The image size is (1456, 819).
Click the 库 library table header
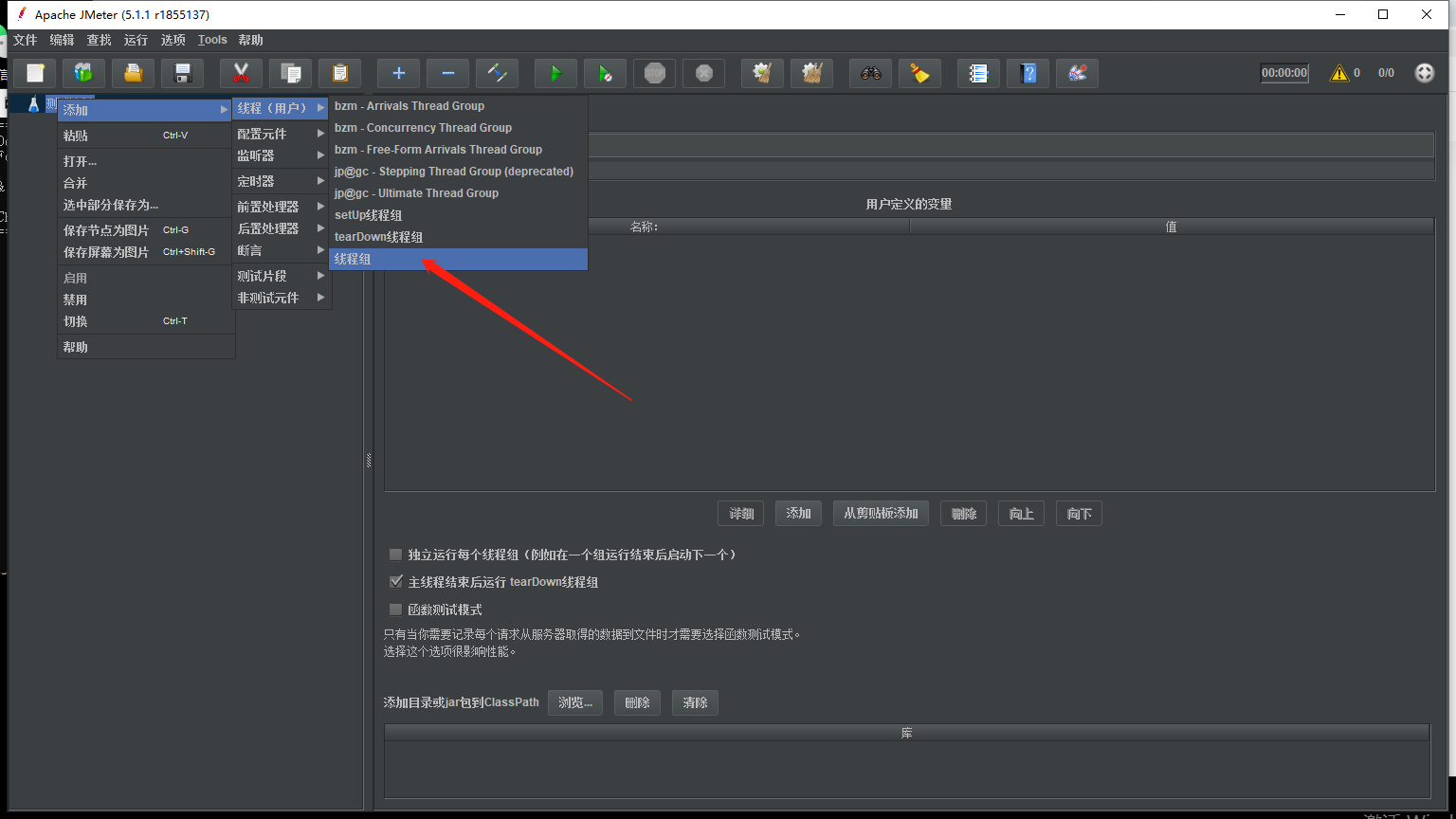coord(907,733)
